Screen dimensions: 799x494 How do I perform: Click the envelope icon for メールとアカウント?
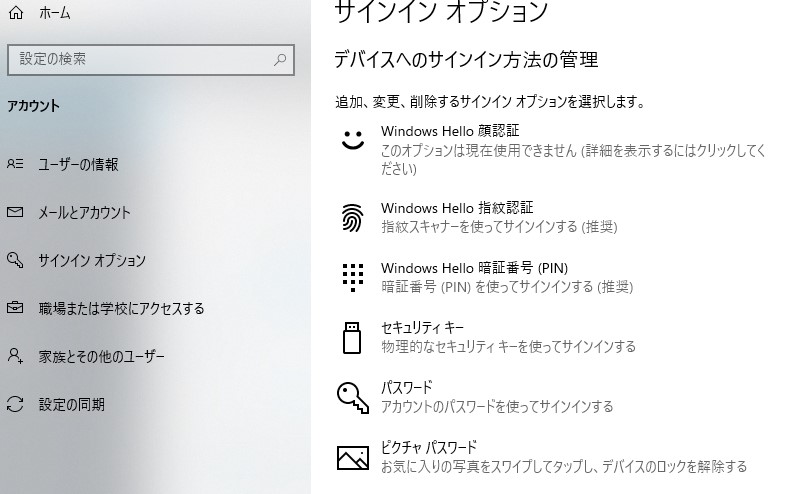click(x=15, y=212)
